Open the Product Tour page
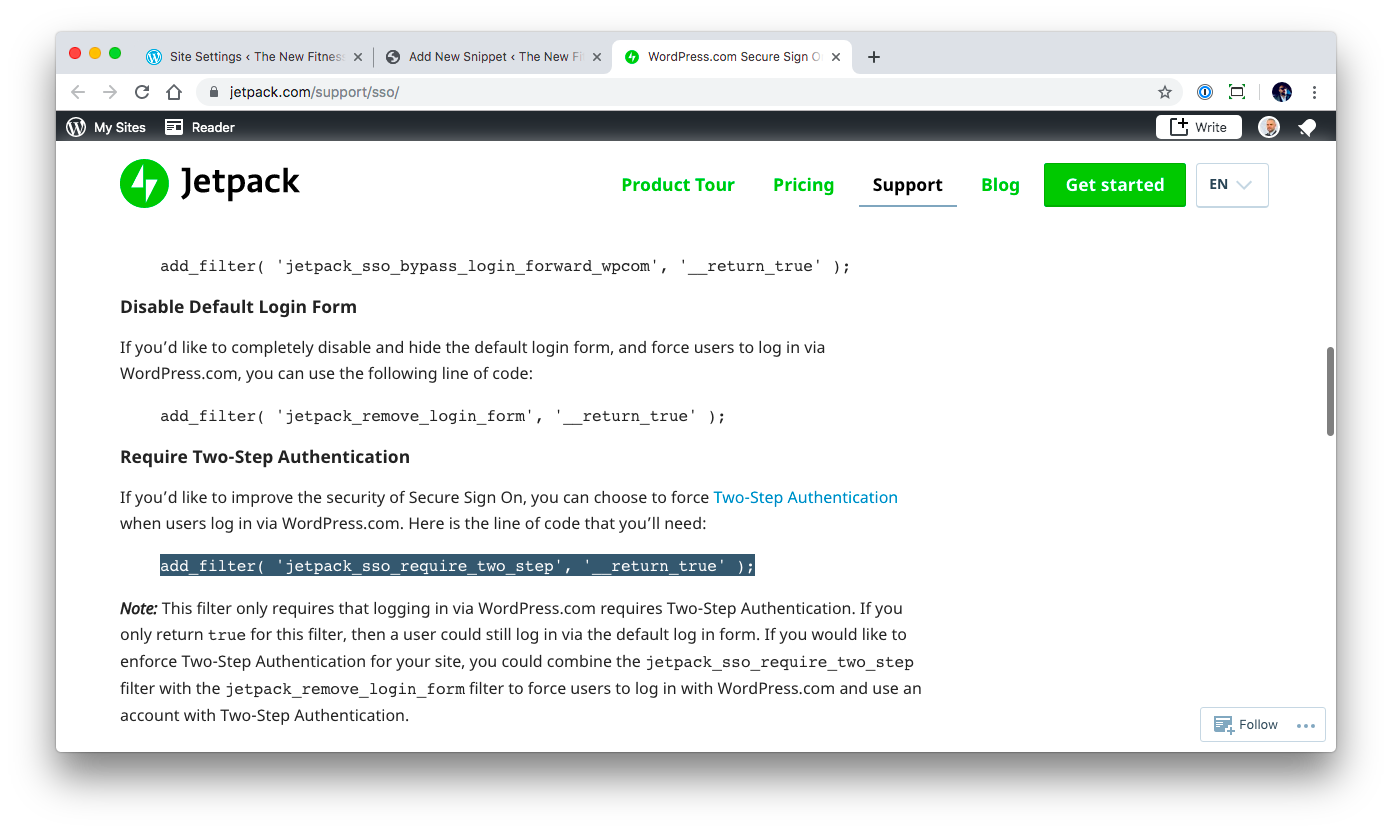The image size is (1392, 832). coord(678,185)
